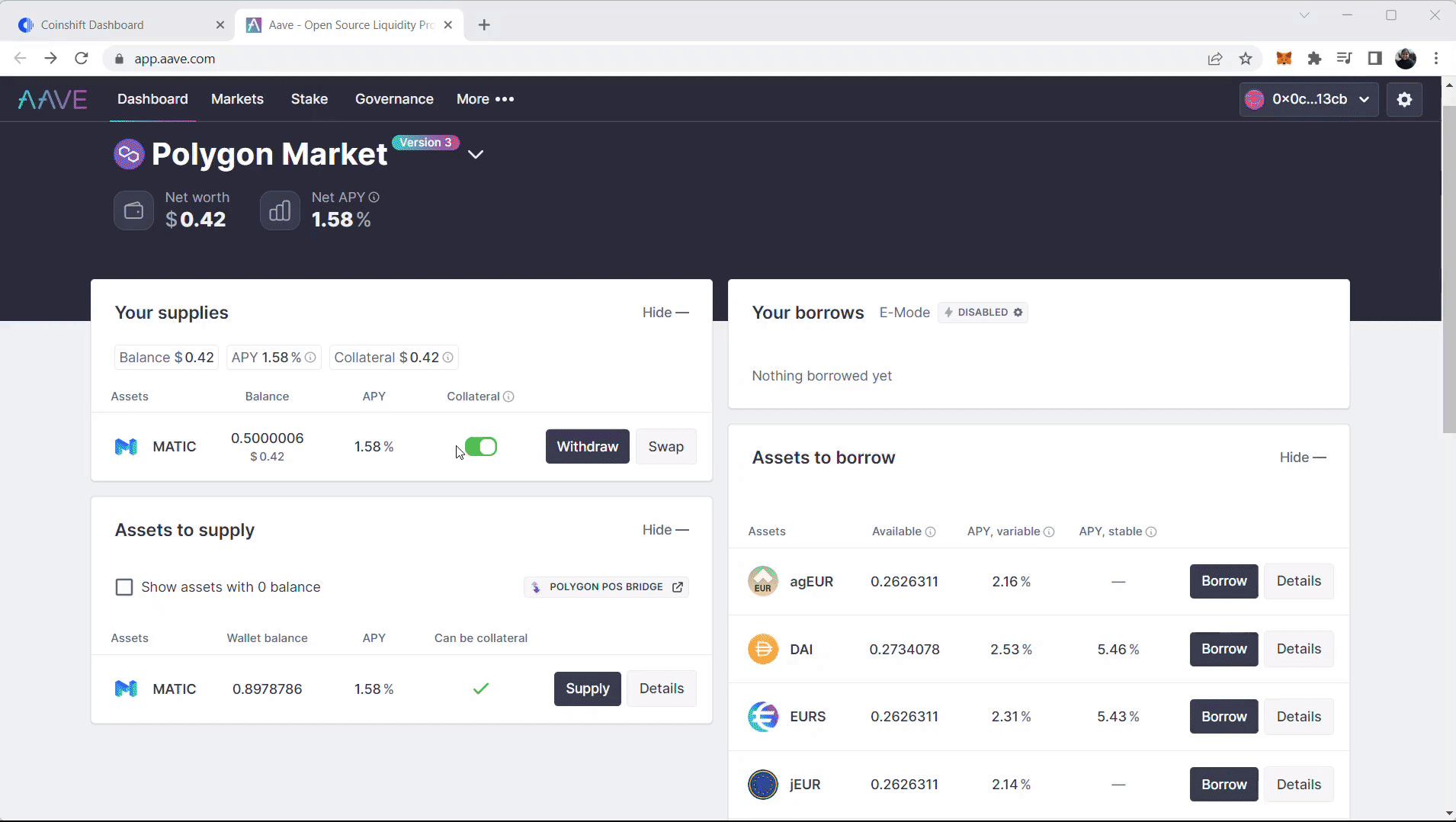Open the Markets nav item

[237, 99]
